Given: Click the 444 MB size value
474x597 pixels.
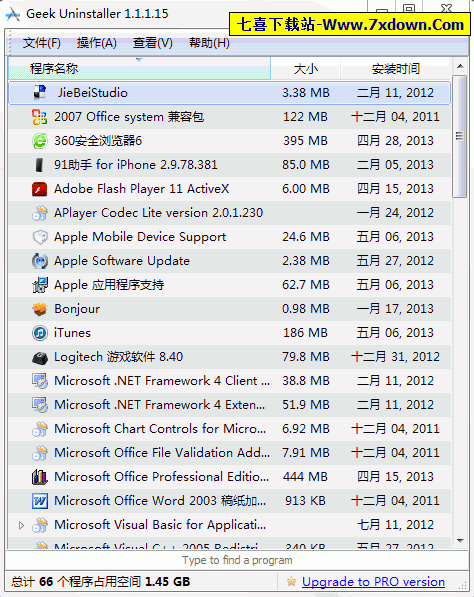Looking at the screenshot, I should [305, 476].
